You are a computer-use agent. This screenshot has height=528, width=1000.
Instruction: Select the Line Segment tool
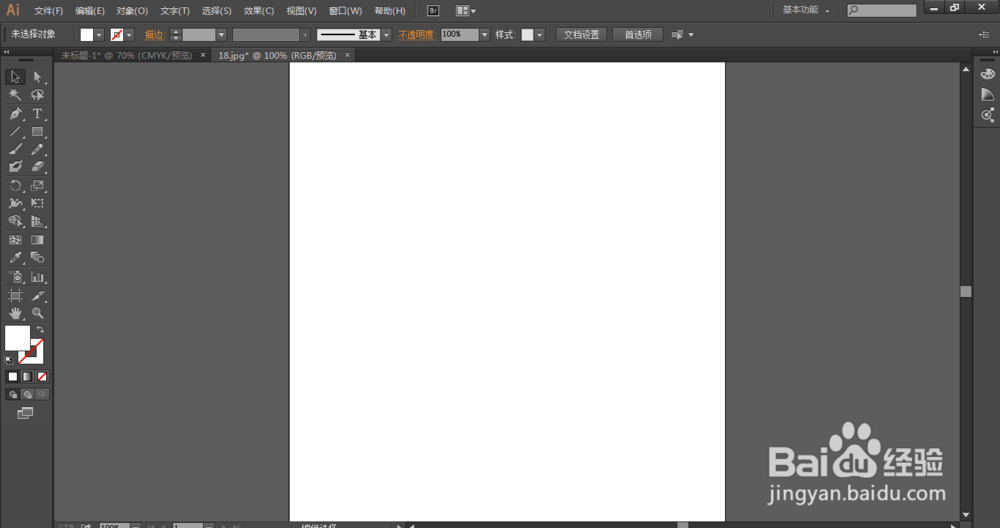[15, 132]
